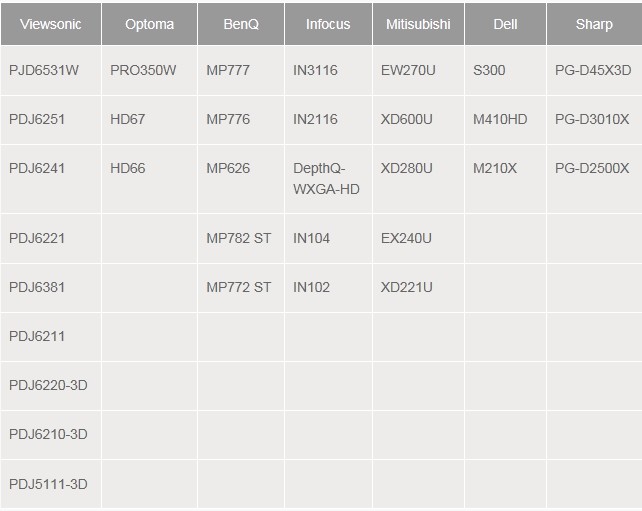Image resolution: width=642 pixels, height=511 pixels.
Task: Click the Mitsubishi header cell
Action: click(x=418, y=24)
